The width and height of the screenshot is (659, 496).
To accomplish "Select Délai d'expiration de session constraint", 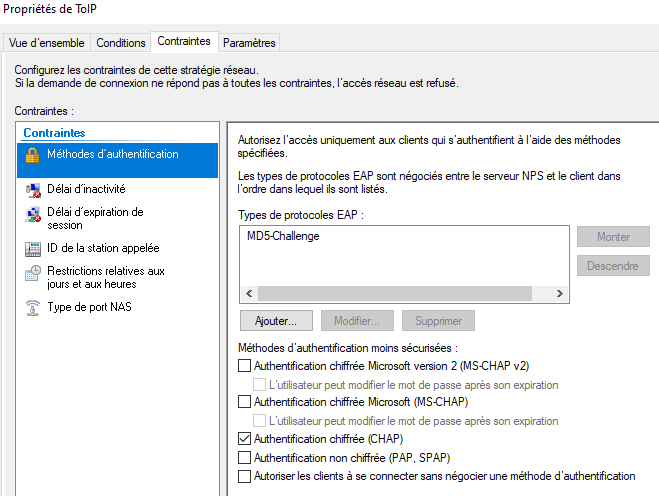I will 117,218.
